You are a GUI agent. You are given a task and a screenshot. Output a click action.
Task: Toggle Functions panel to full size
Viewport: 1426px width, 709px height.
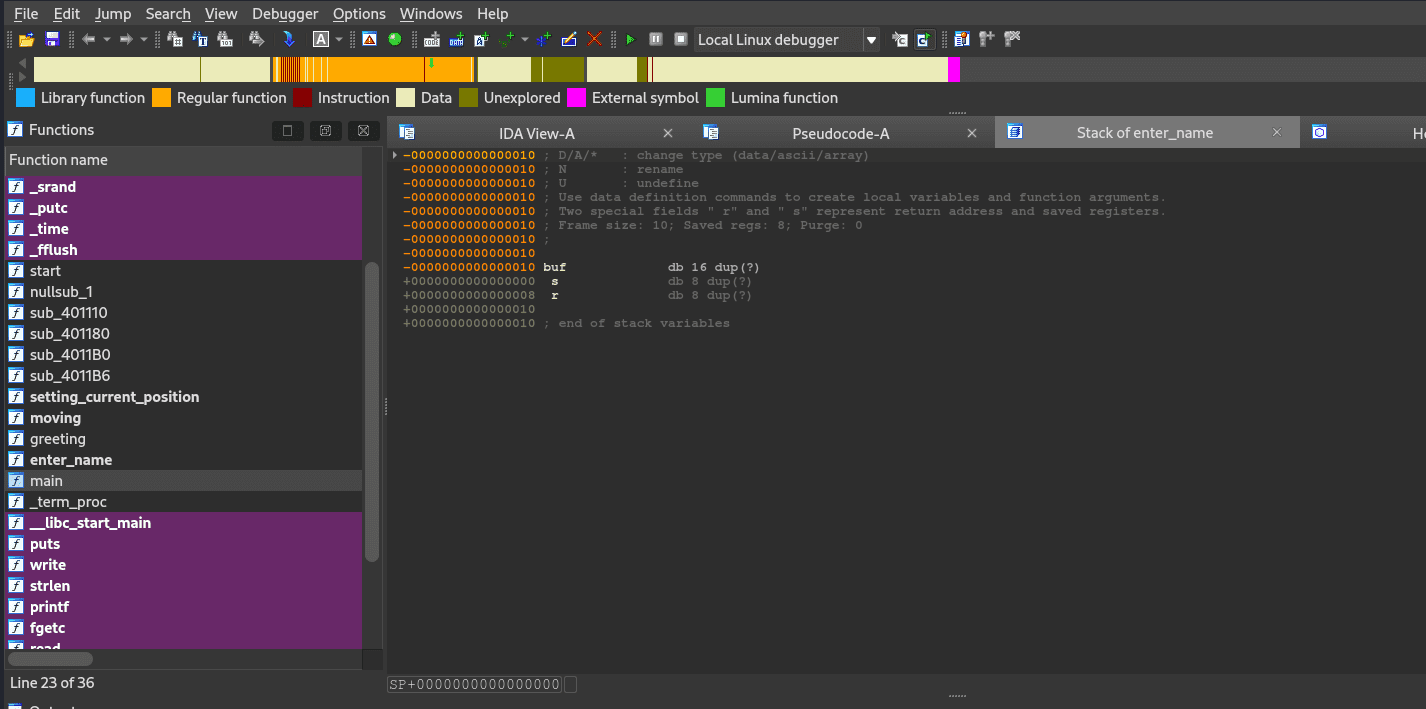coord(288,131)
